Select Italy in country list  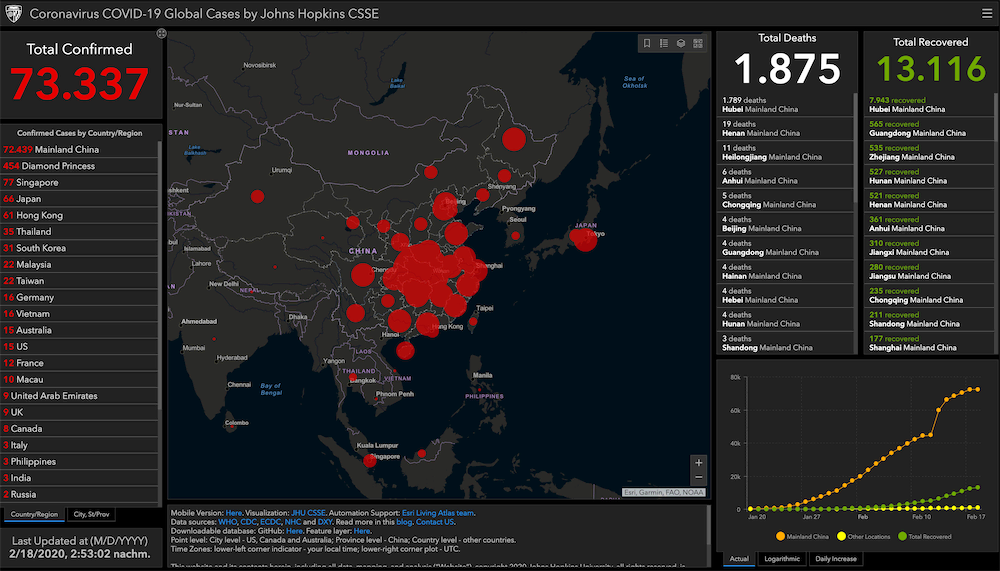pyautogui.click(x=79, y=445)
